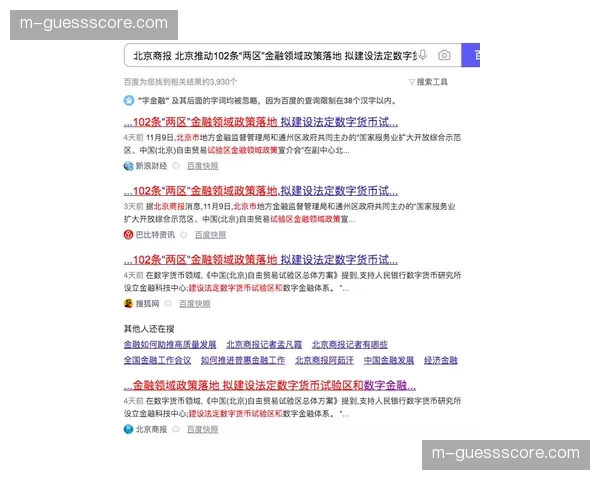Image resolution: width=600 pixels, height=480 pixels.
Task: Click 巴比特资讯 source name
Action: pyautogui.click(x=155, y=235)
